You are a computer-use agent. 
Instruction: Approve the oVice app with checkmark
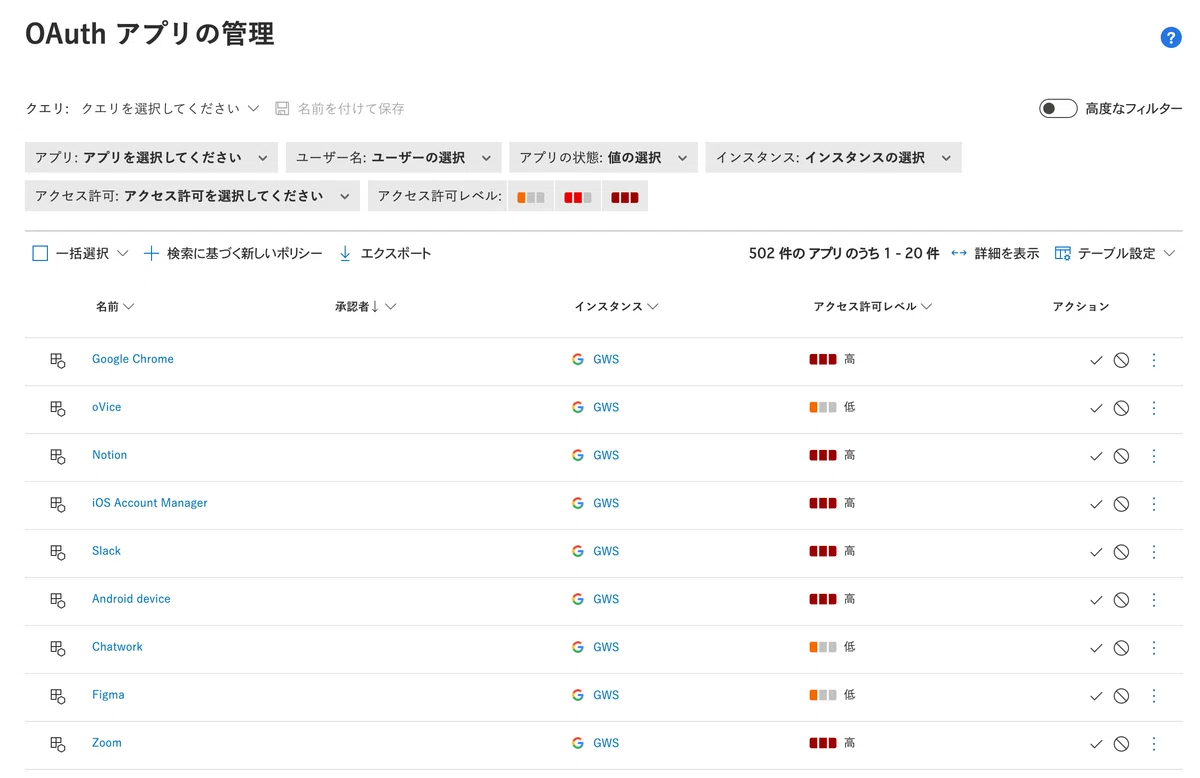pyautogui.click(x=1096, y=408)
